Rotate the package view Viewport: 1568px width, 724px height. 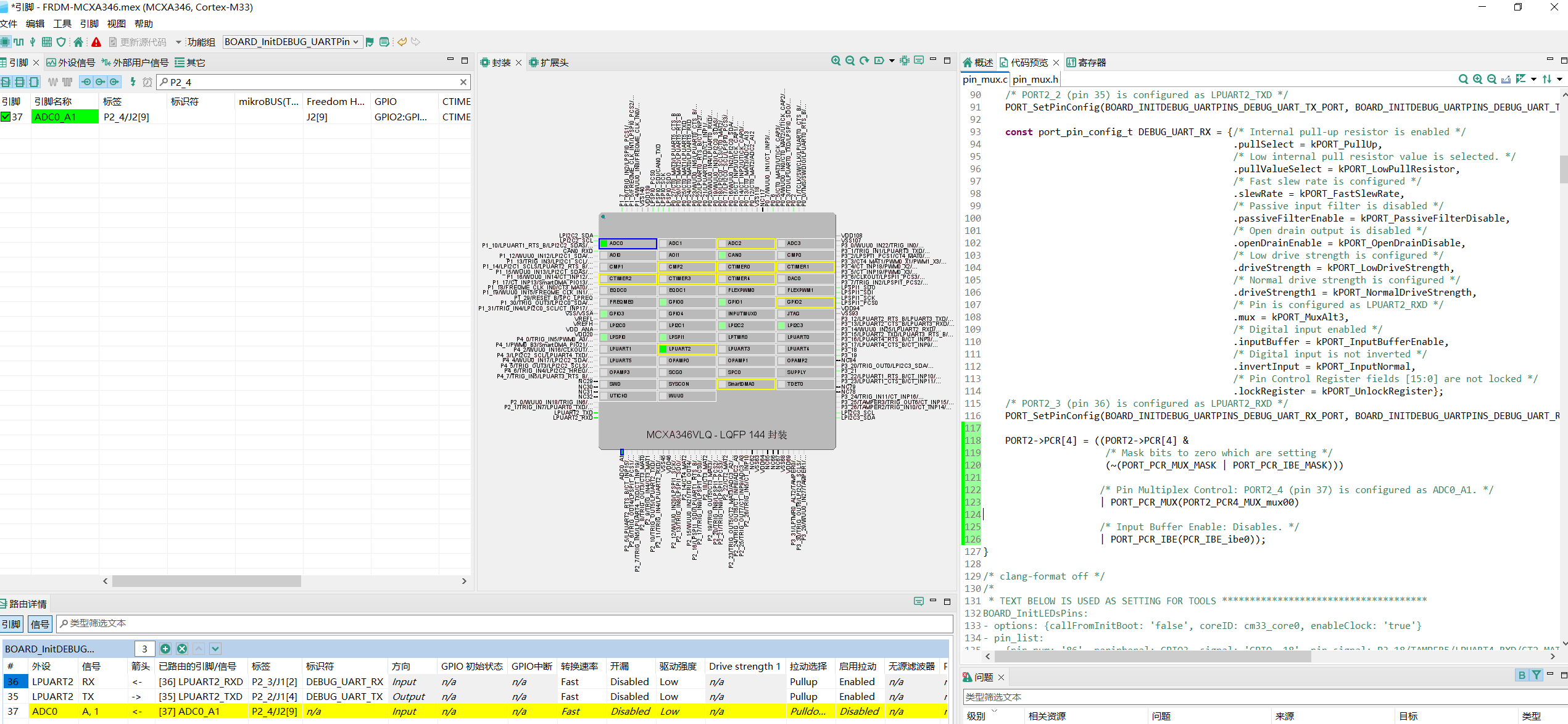[864, 60]
